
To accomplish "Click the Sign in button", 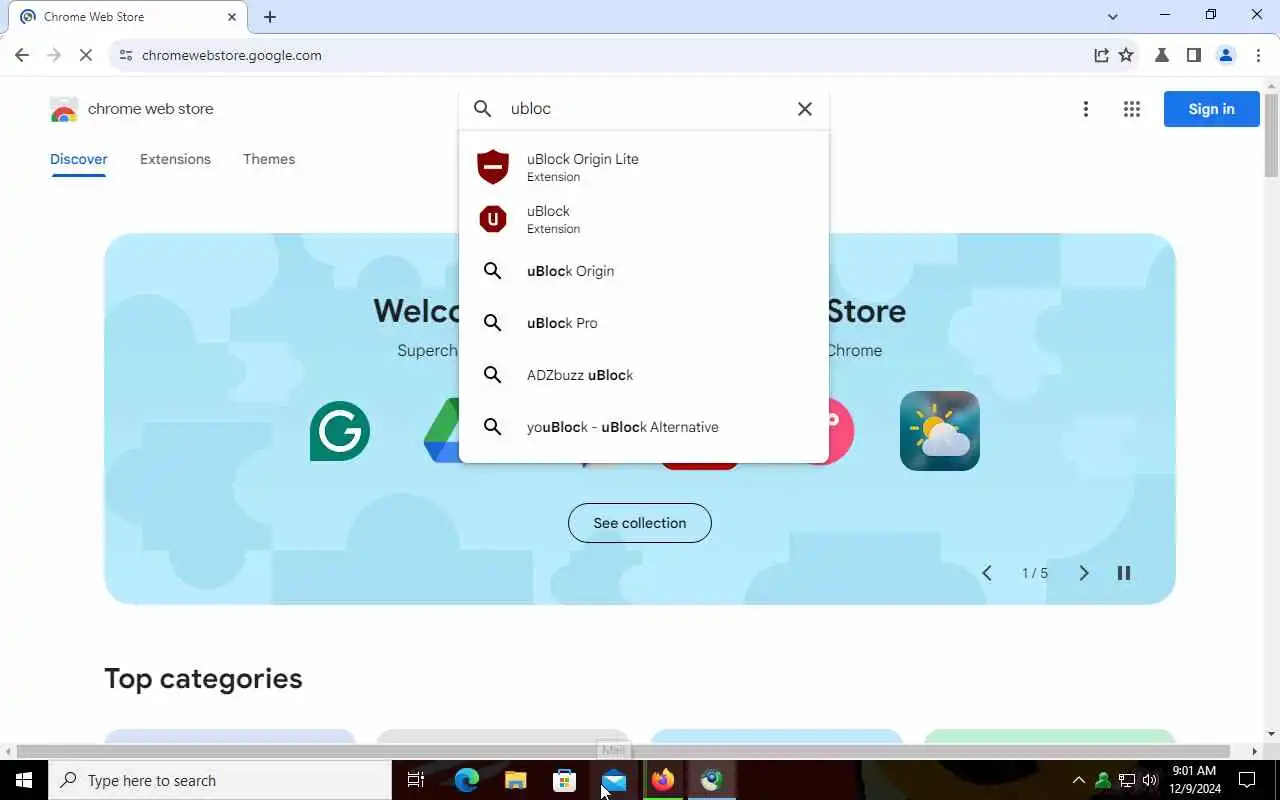I will [x=1212, y=109].
